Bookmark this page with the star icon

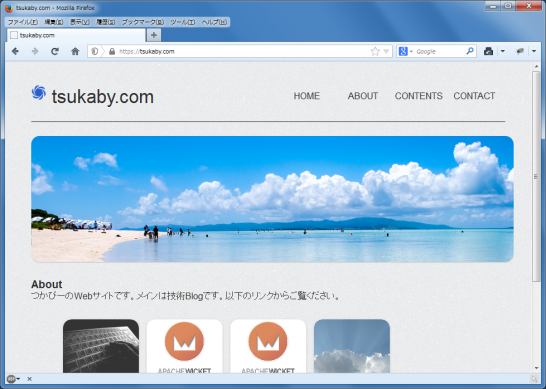pos(375,52)
